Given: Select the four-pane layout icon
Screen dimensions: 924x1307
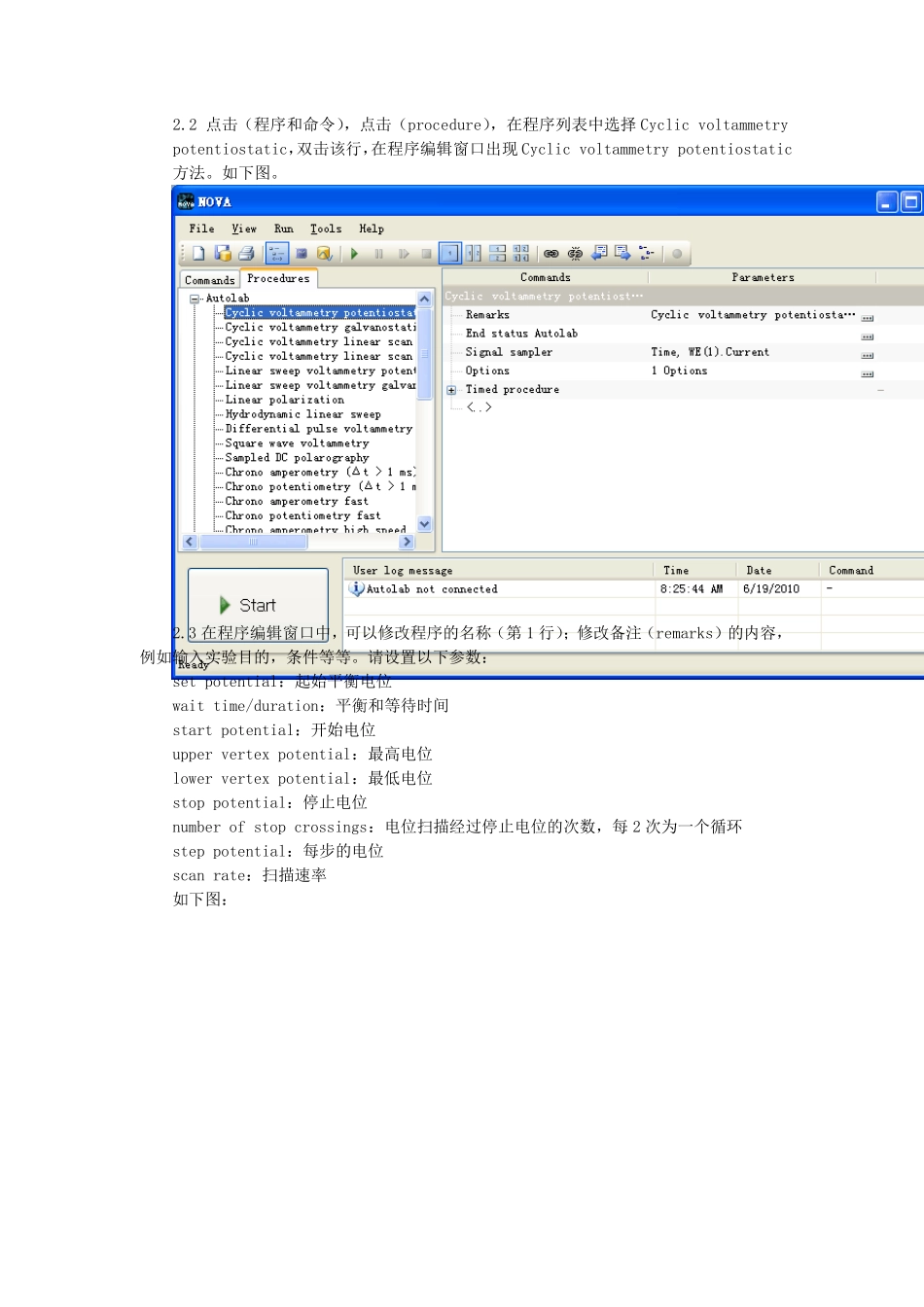Looking at the screenshot, I should point(521,254).
